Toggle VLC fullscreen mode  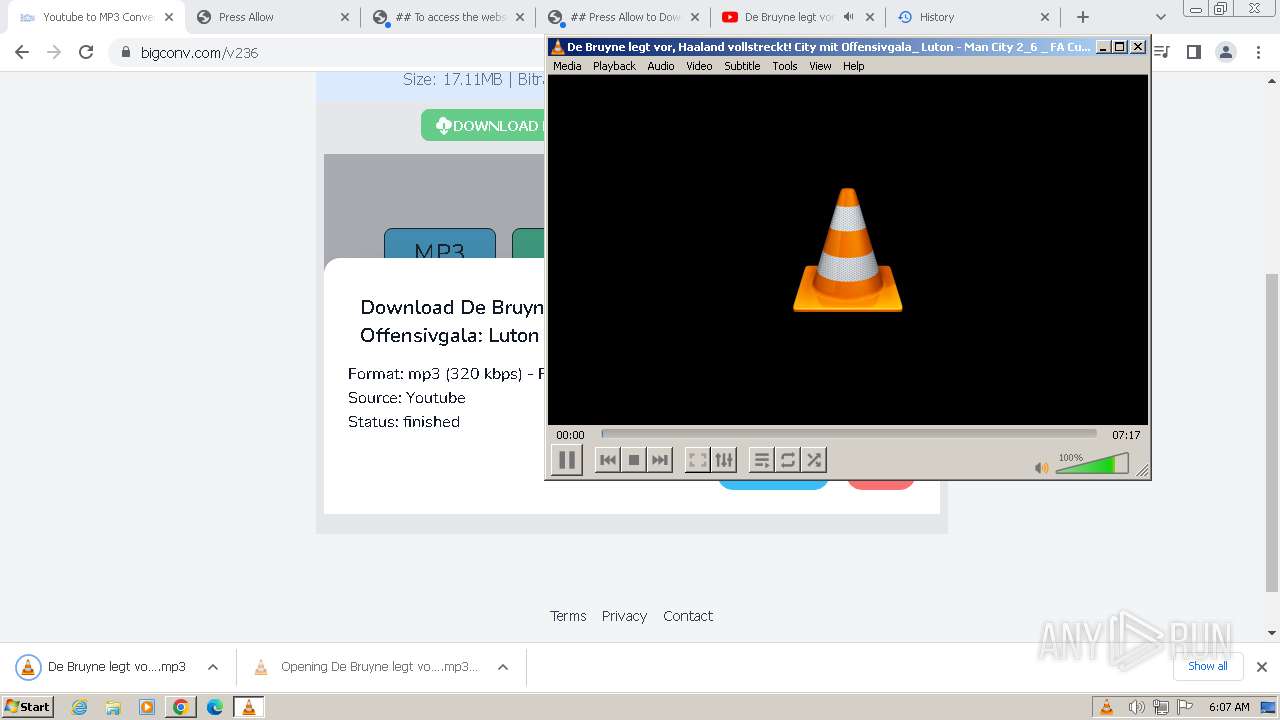click(x=697, y=460)
